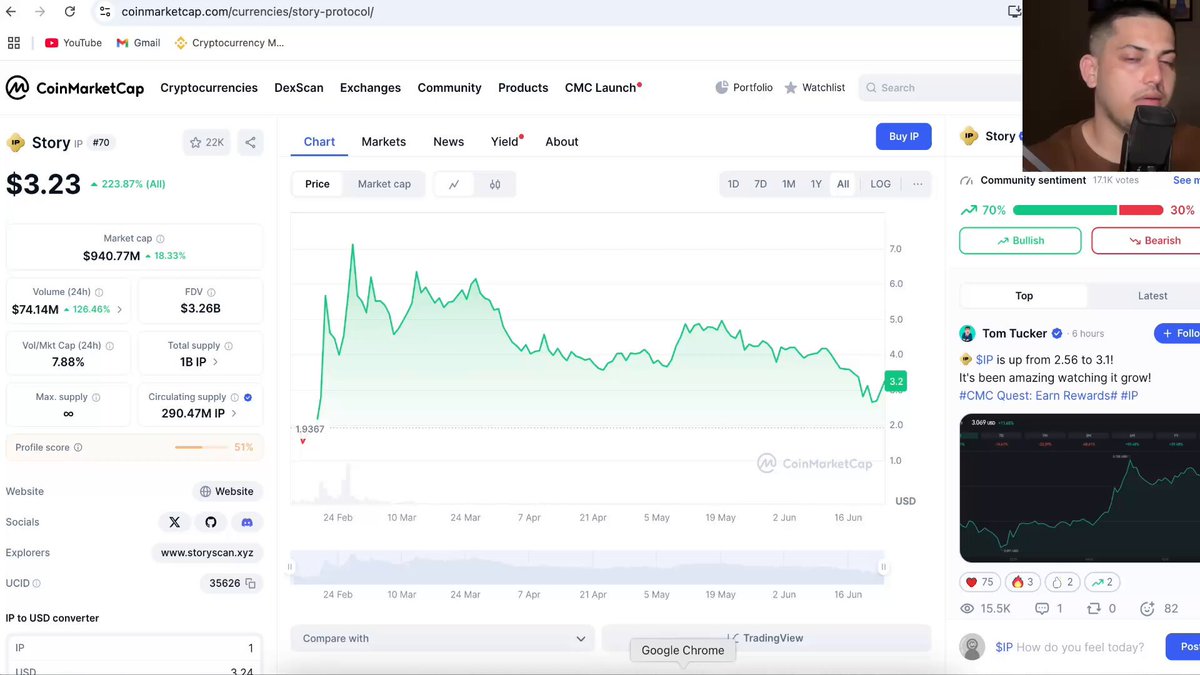Click the browser forward arrow
The width and height of the screenshot is (1200, 675).
click(x=40, y=11)
